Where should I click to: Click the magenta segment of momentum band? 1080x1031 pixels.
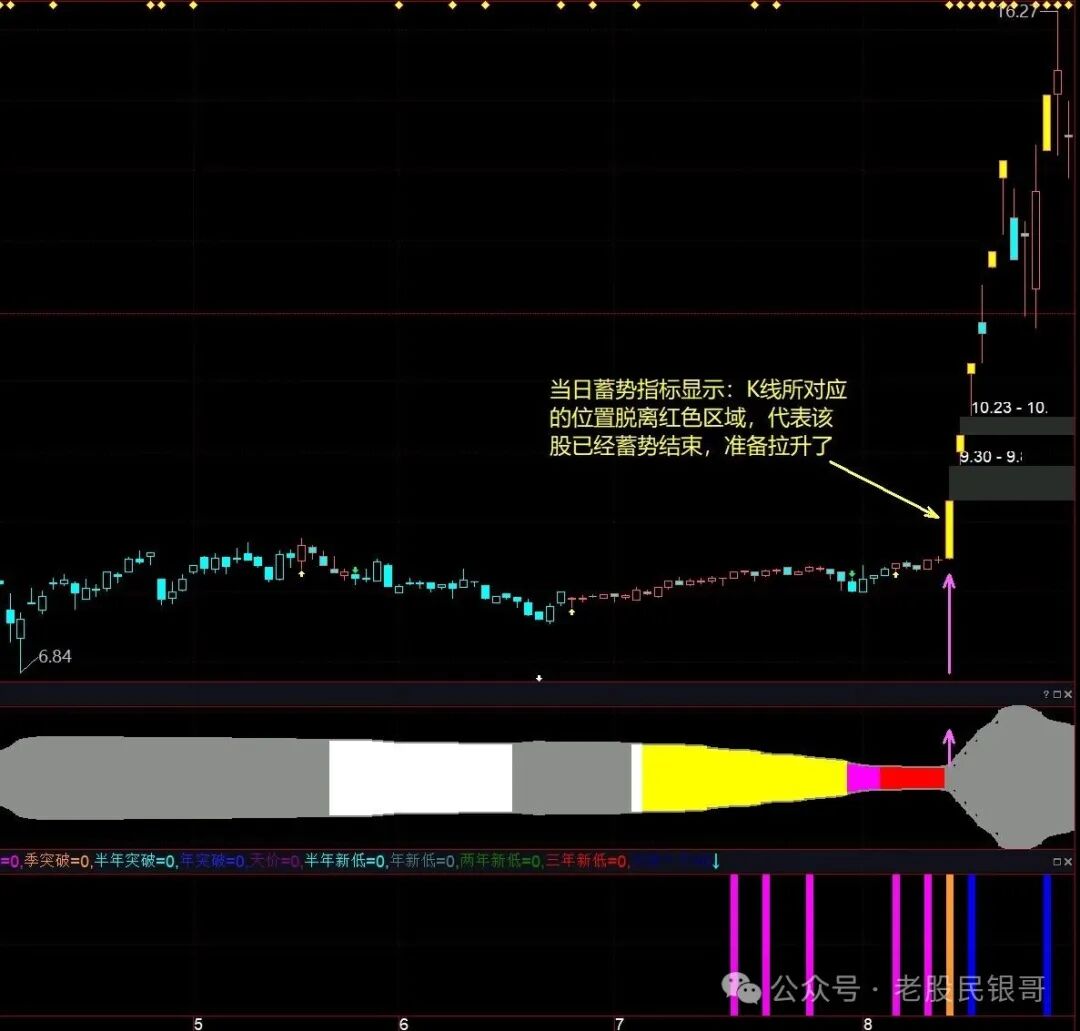(864, 777)
